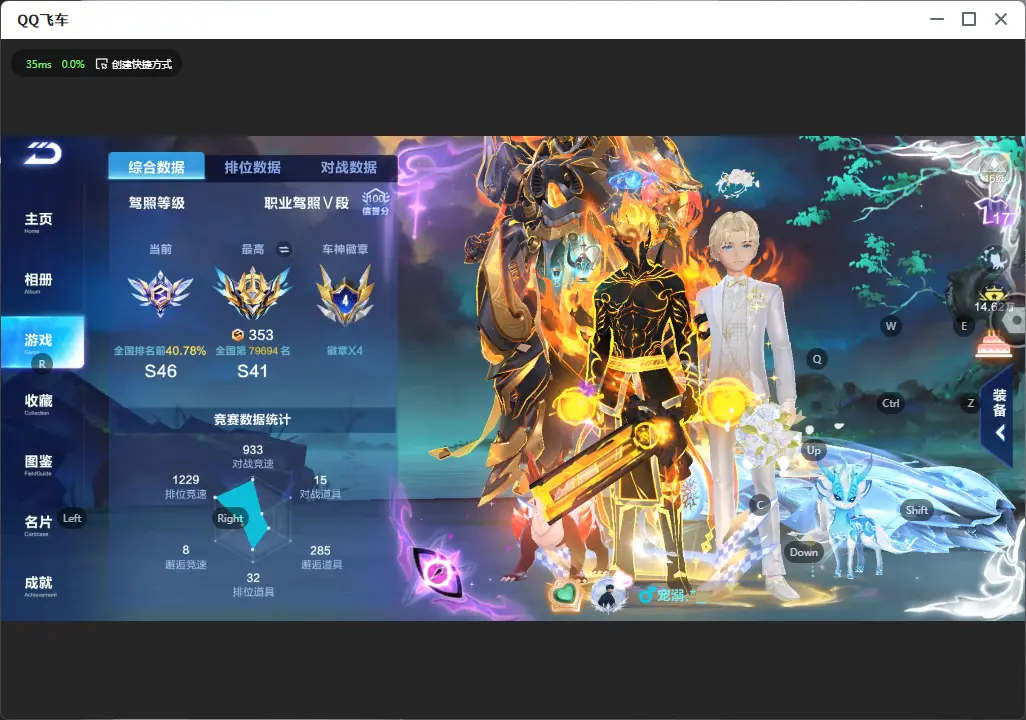The width and height of the screenshot is (1026, 720).
Task: Click the 0.0% packet loss indicator
Action: click(x=73, y=64)
